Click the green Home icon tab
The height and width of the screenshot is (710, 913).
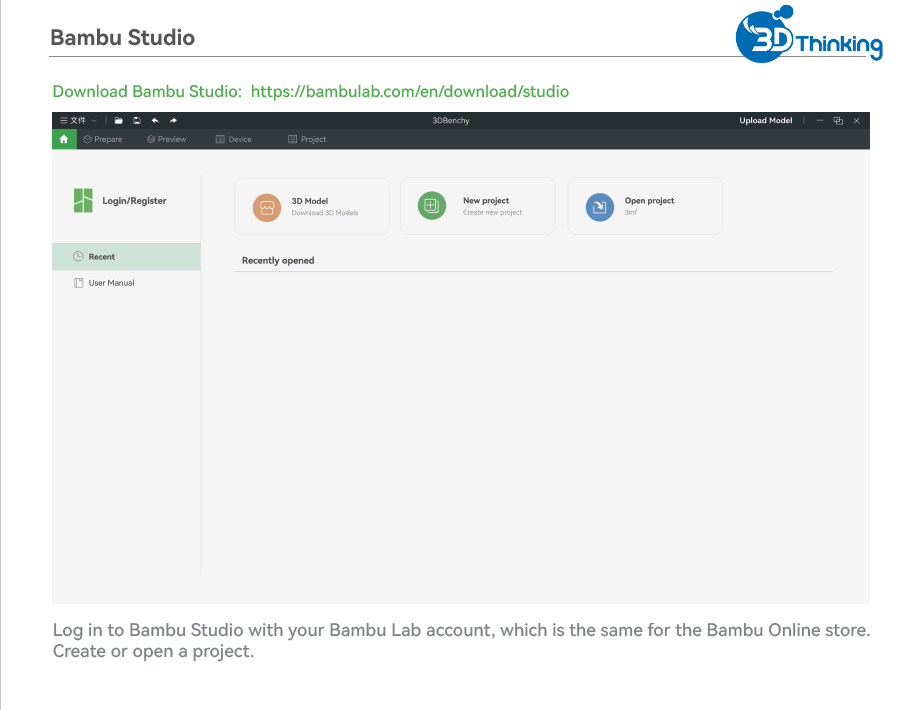click(64, 139)
